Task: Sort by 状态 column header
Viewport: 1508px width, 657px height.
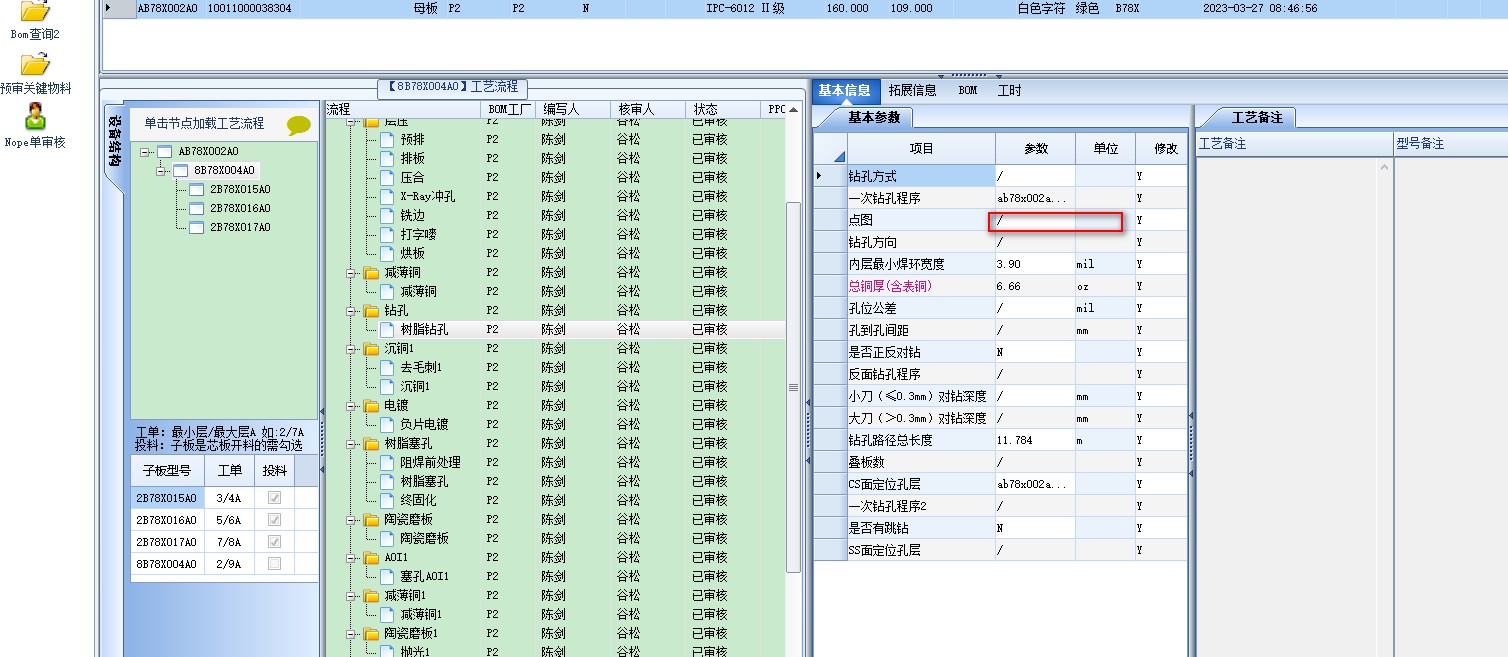Action: pos(724,109)
